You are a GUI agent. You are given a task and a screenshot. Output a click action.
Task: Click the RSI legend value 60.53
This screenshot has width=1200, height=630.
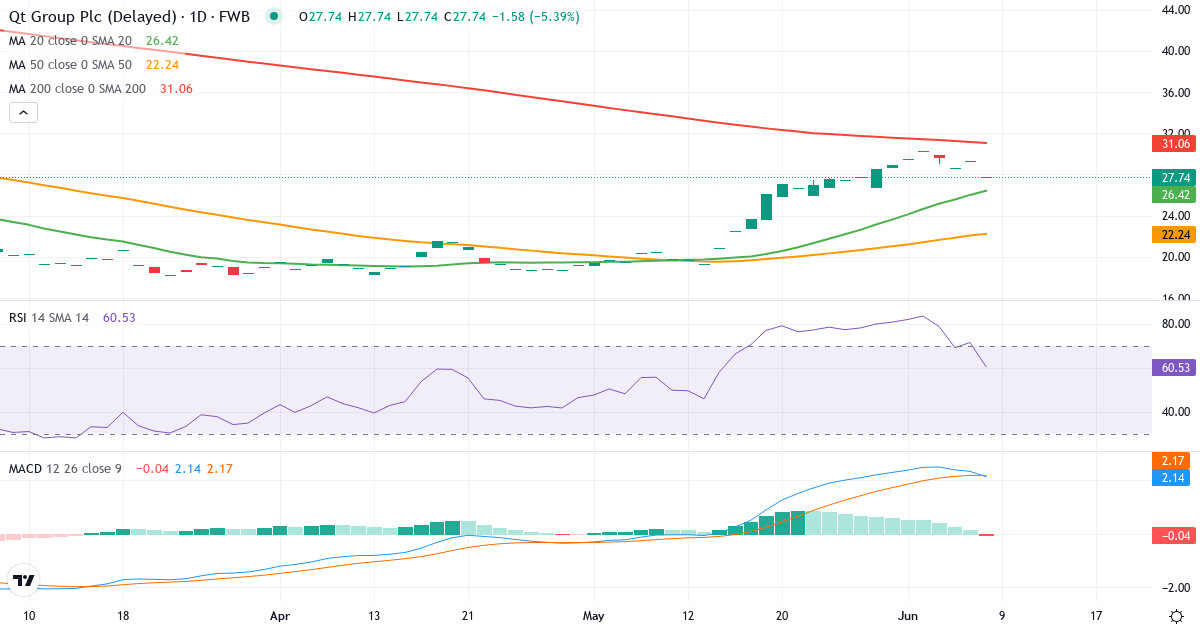(x=119, y=317)
